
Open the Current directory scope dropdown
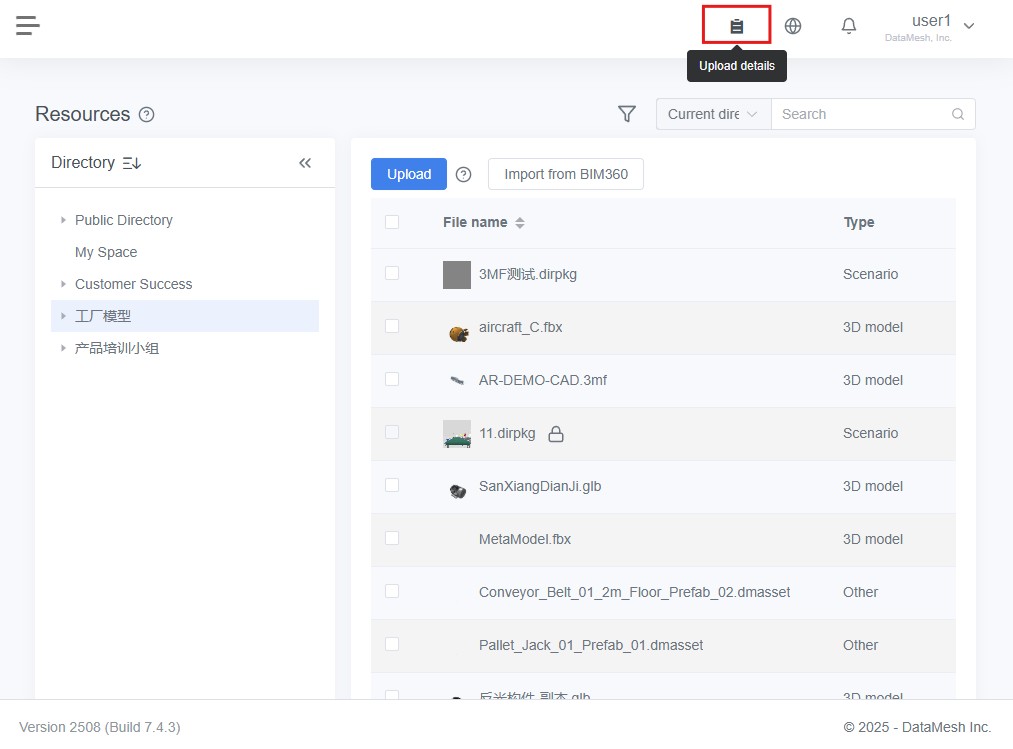click(713, 114)
